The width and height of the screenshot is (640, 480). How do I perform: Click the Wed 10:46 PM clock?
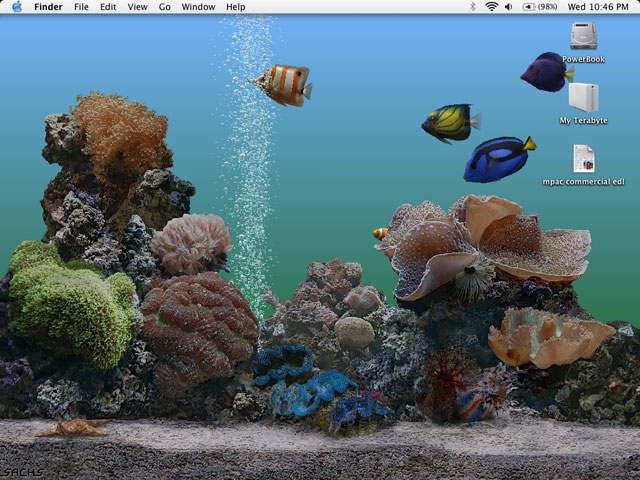click(596, 7)
